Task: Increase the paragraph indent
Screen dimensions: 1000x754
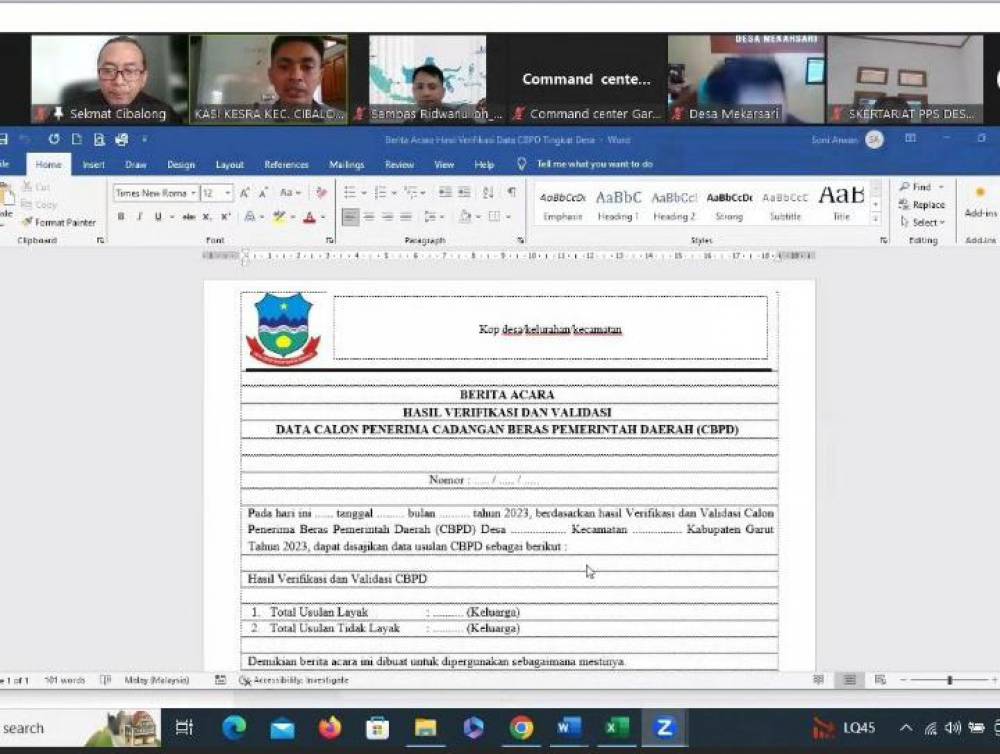Action: pos(464,193)
